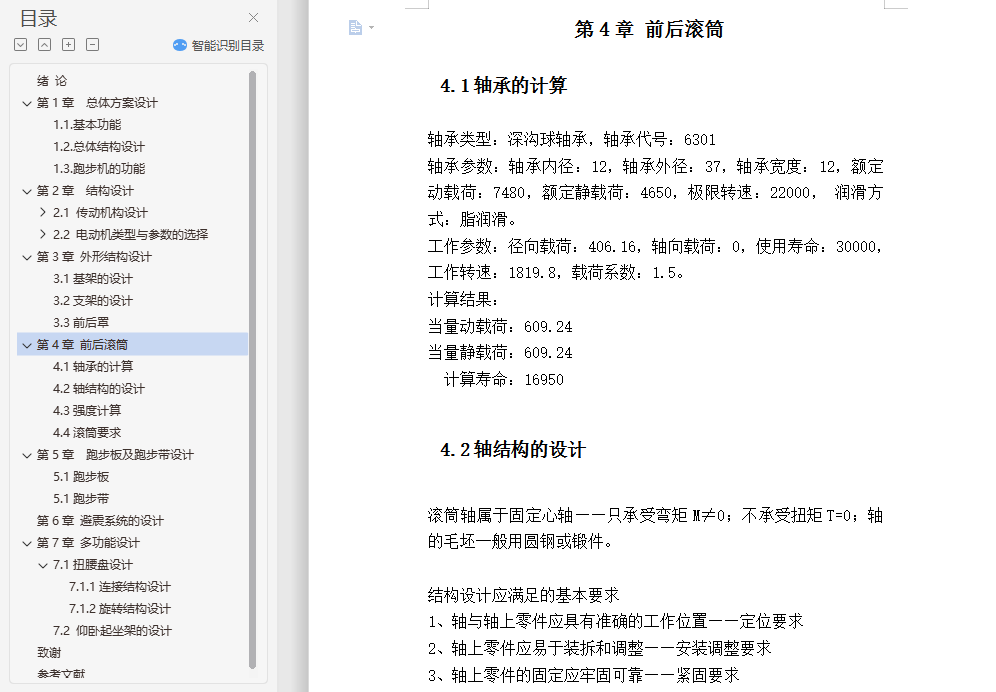
Task: Go to 4.3 强度计算 heading
Action: pos(87,410)
